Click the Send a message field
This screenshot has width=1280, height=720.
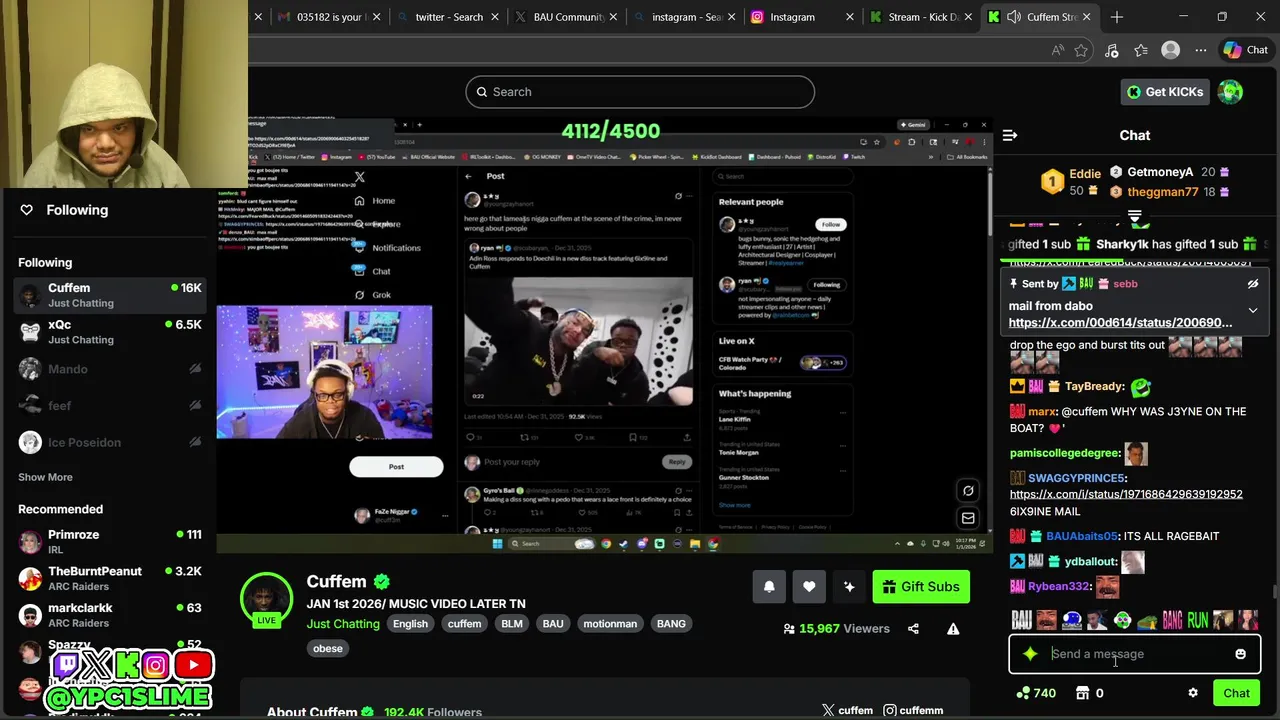(1134, 654)
